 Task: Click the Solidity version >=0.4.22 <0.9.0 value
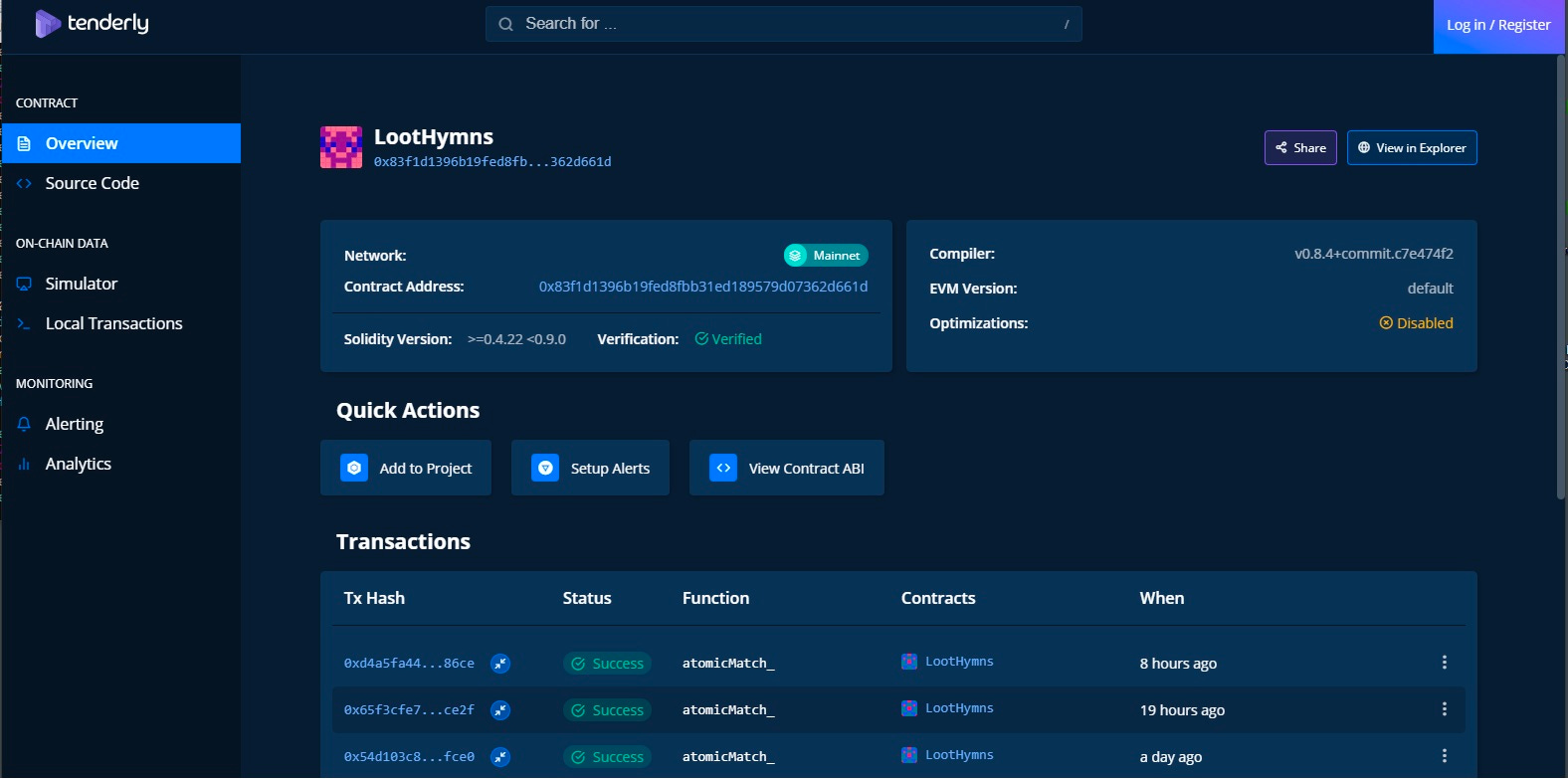[516, 339]
